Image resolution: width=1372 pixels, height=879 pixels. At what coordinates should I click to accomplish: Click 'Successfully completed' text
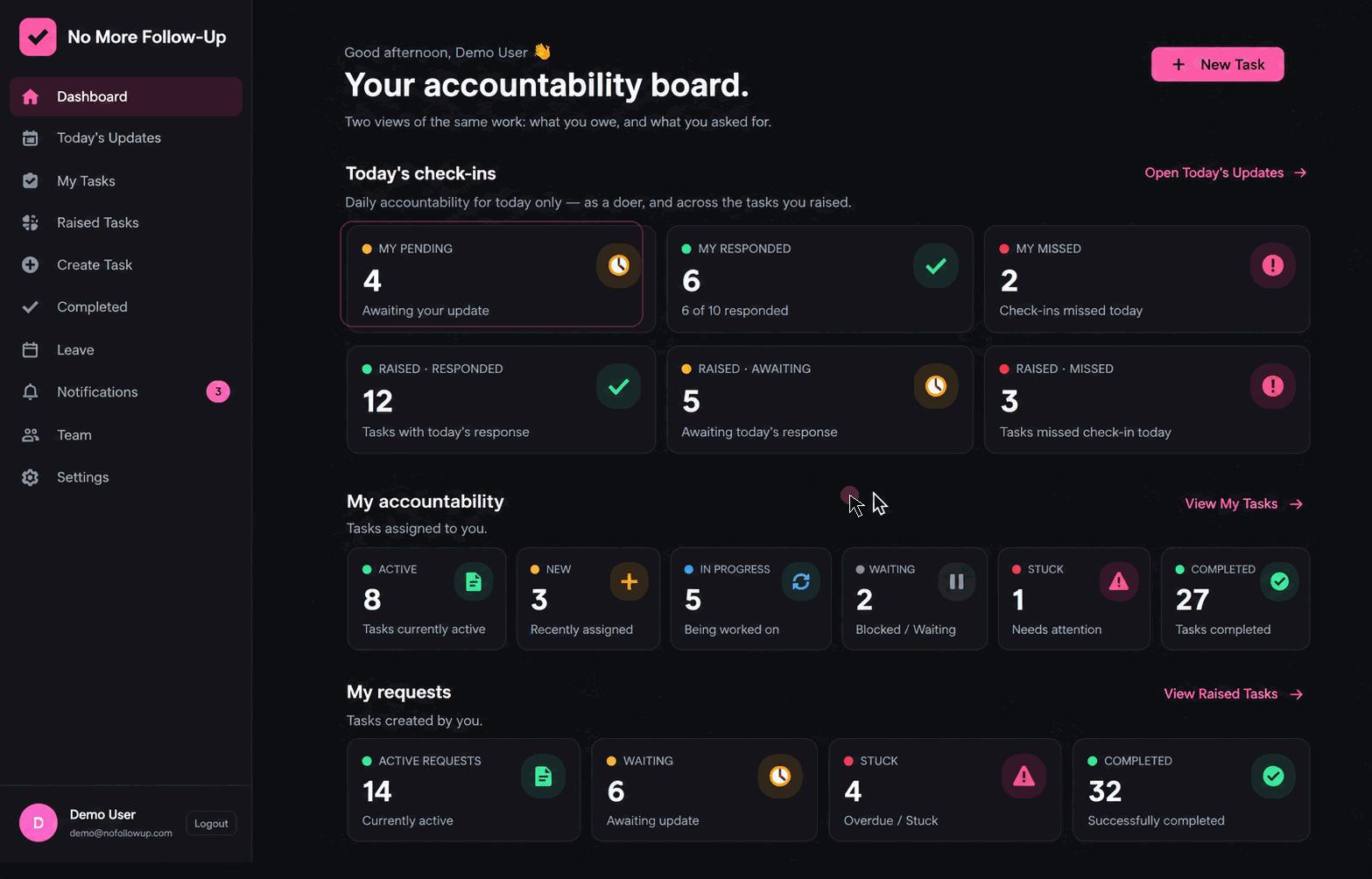coord(1156,821)
